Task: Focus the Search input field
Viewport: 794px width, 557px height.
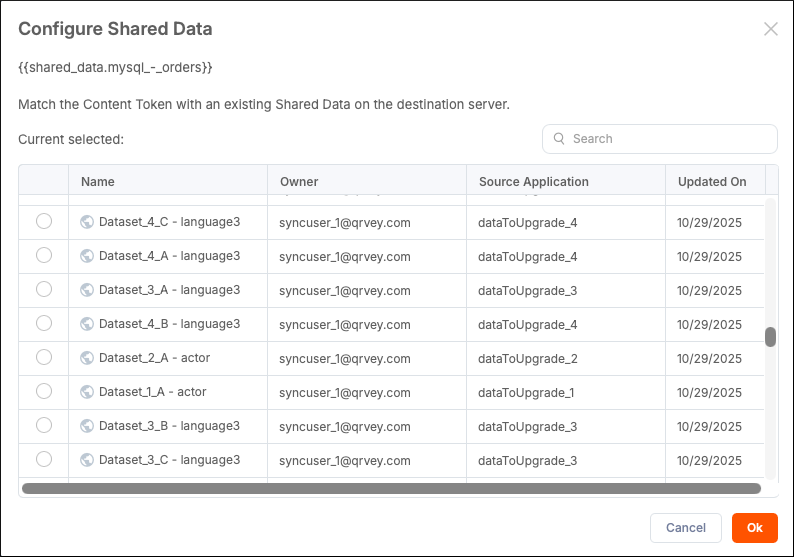Action: coord(660,139)
